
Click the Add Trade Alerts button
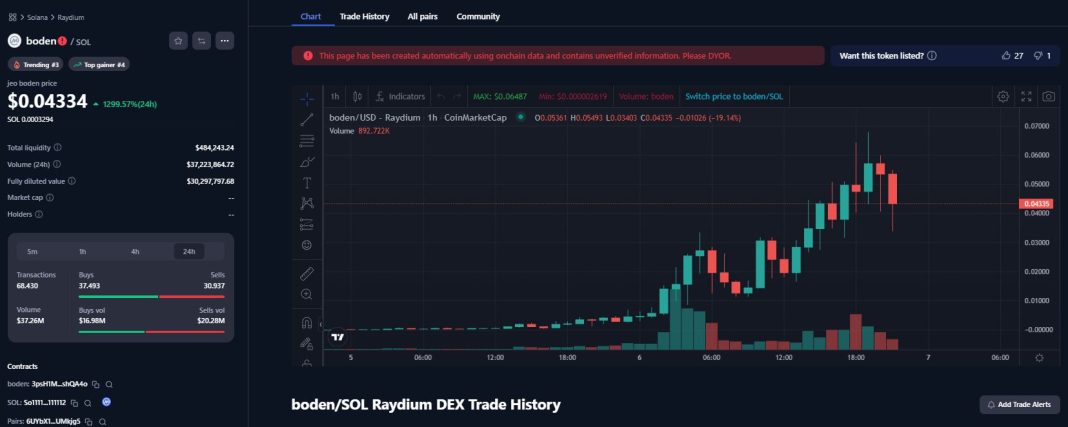(x=1019, y=404)
